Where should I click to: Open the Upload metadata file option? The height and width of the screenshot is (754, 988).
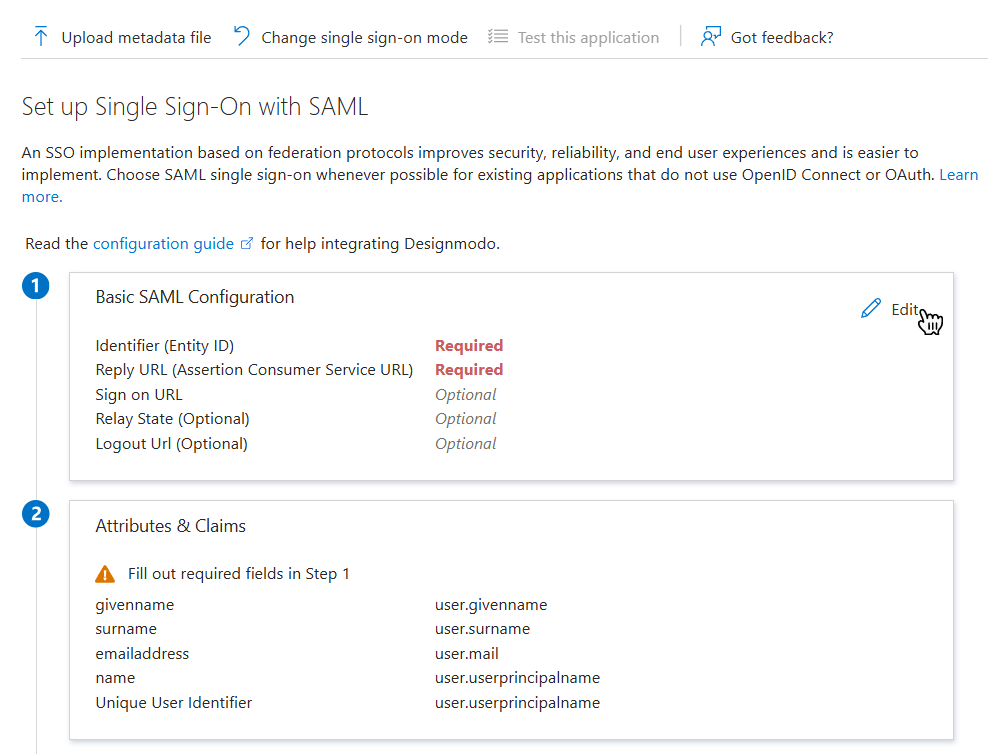click(x=136, y=38)
